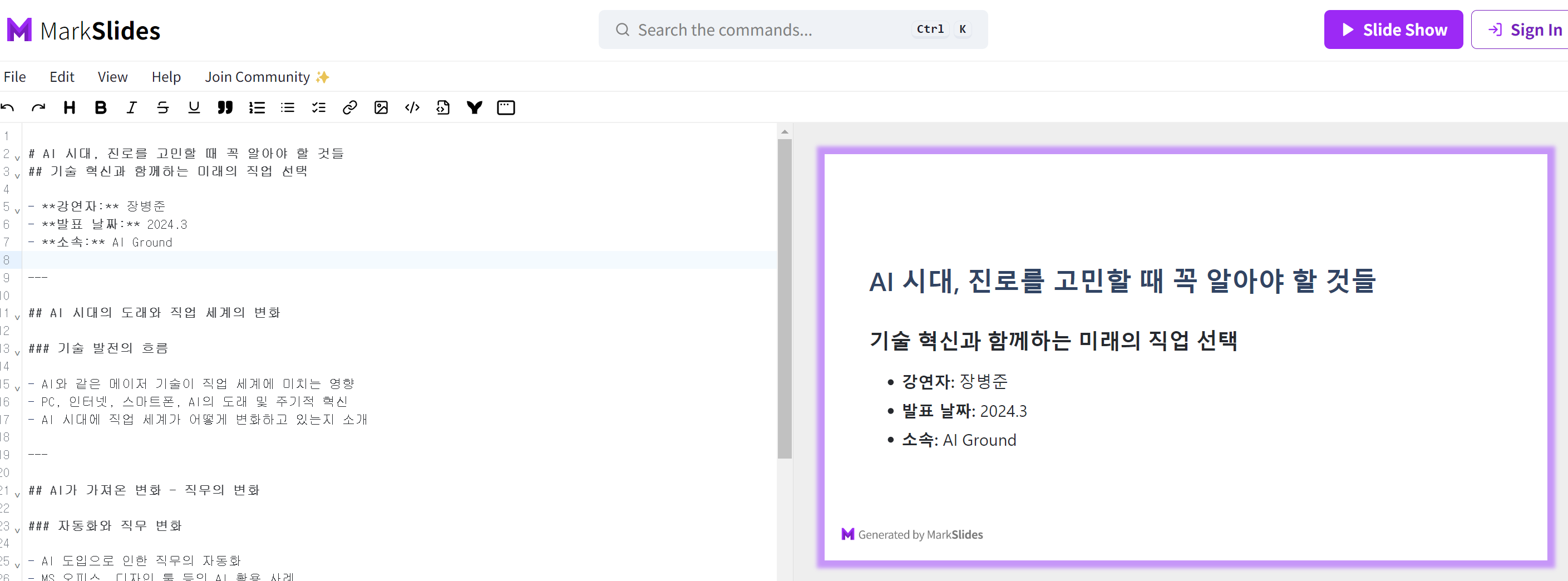Toggle bold formatting
Image resolution: width=1568 pixels, height=581 pixels.
coord(101,108)
